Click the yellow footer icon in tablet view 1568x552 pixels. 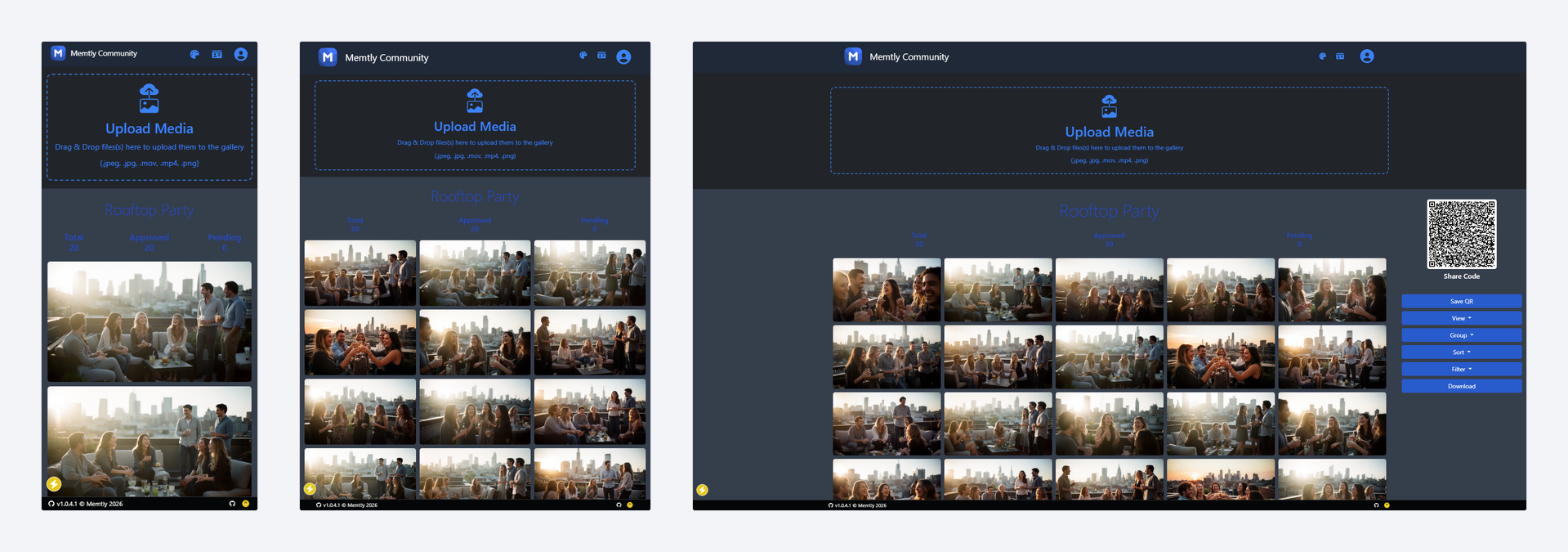630,505
